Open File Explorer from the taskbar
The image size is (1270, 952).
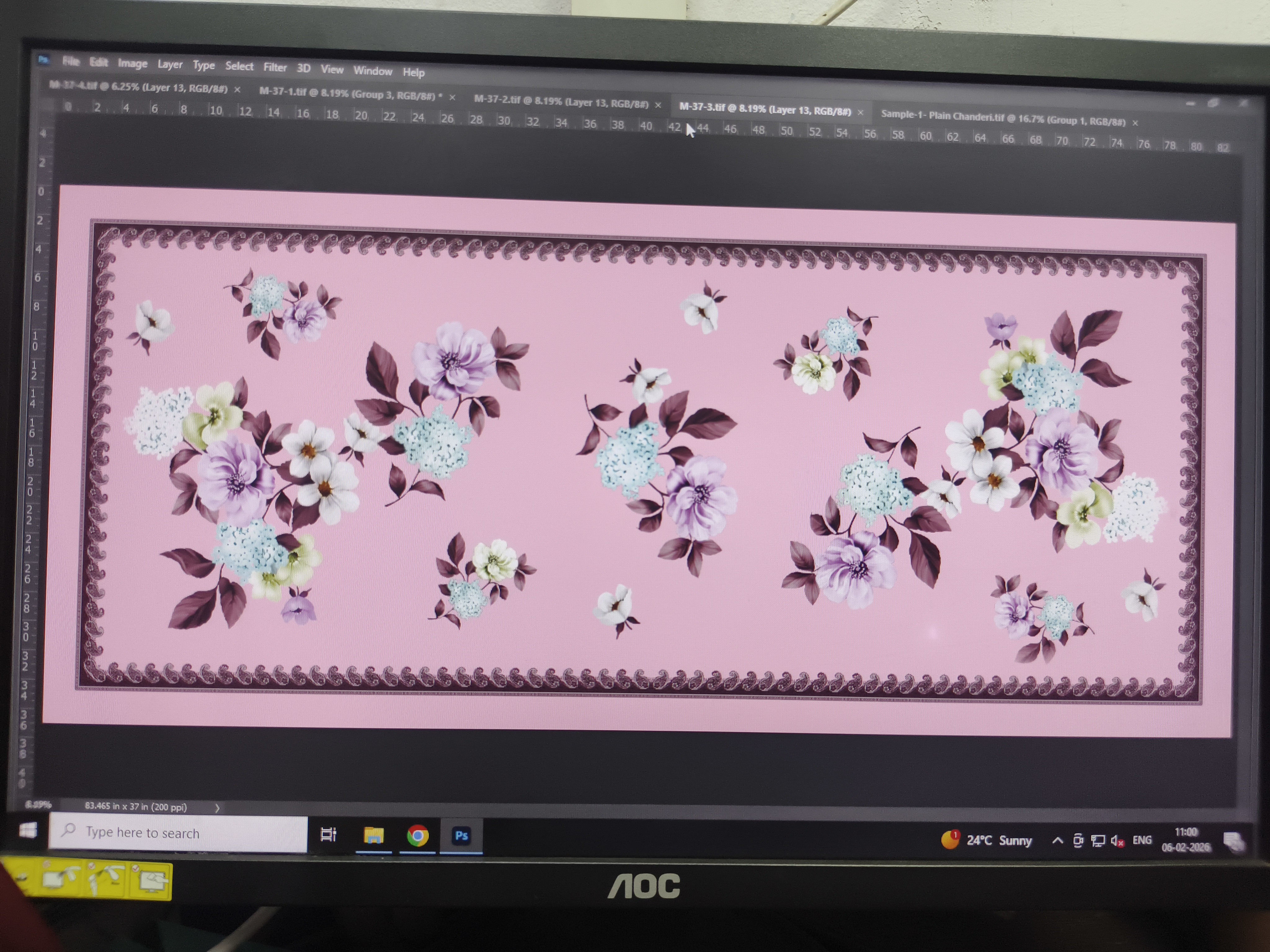click(x=374, y=835)
